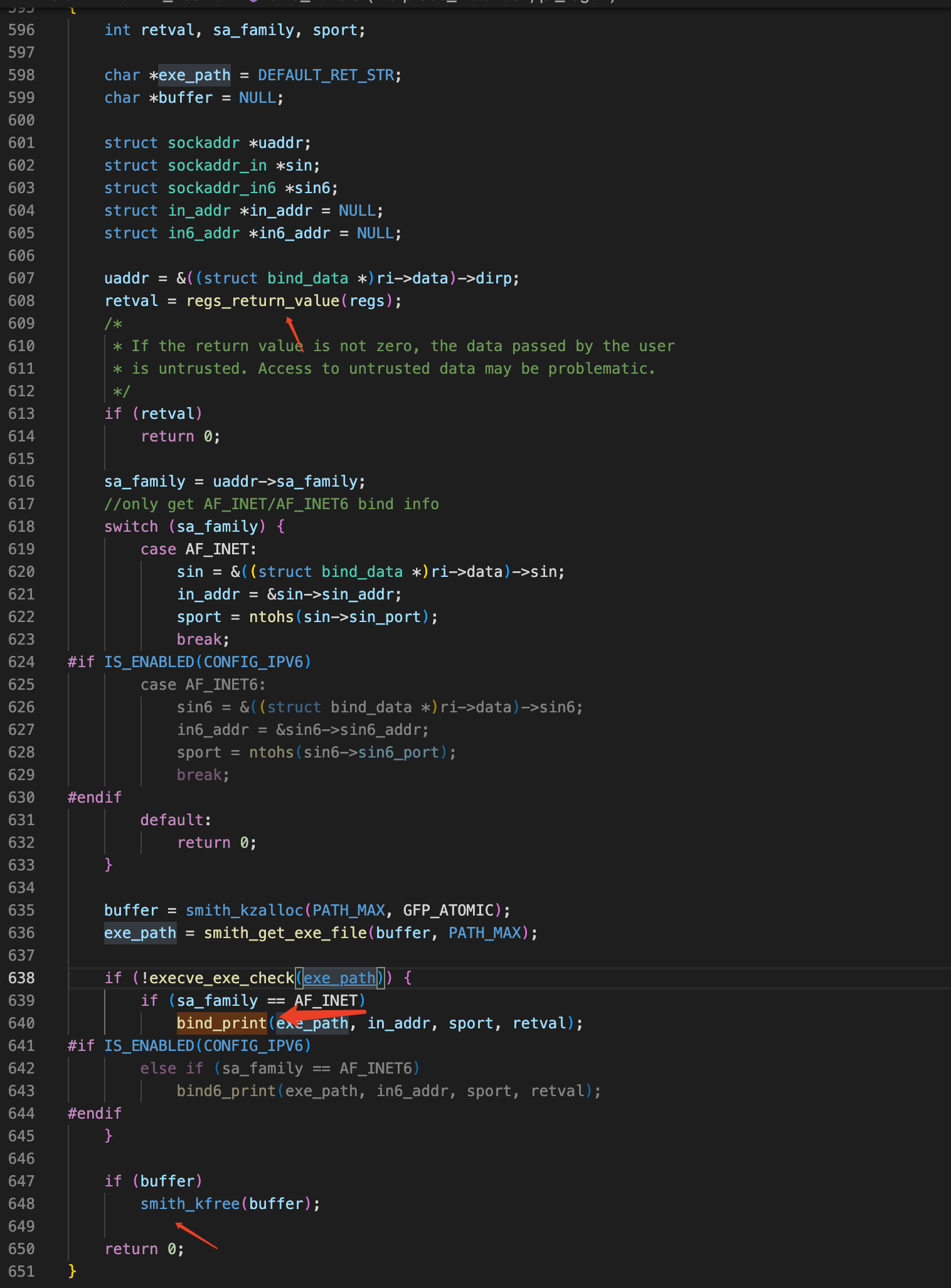951x1288 pixels.
Task: Click the execve_exe_check function name
Action: 222,978
